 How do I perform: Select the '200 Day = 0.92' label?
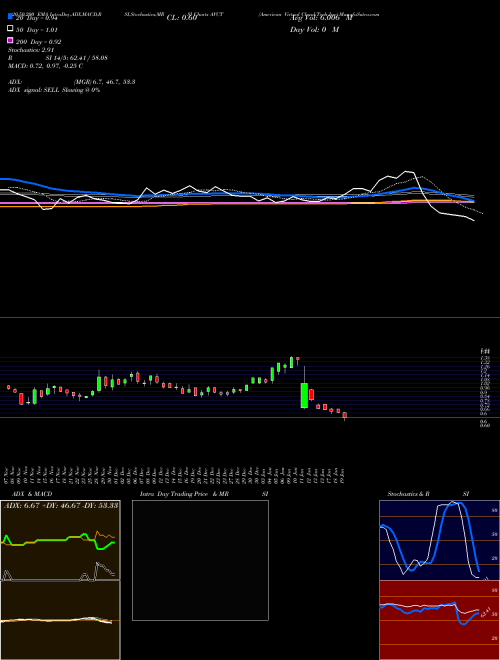[38, 42]
